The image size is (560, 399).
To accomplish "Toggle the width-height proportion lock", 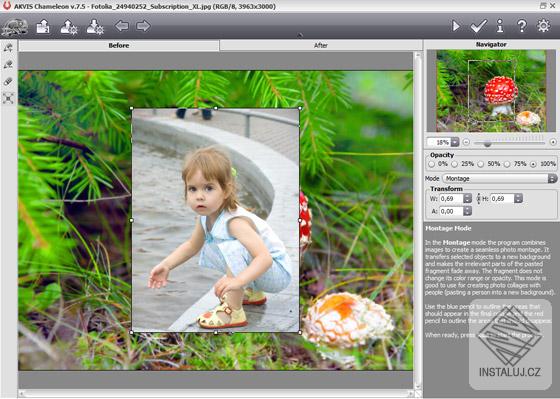I will click(x=479, y=199).
